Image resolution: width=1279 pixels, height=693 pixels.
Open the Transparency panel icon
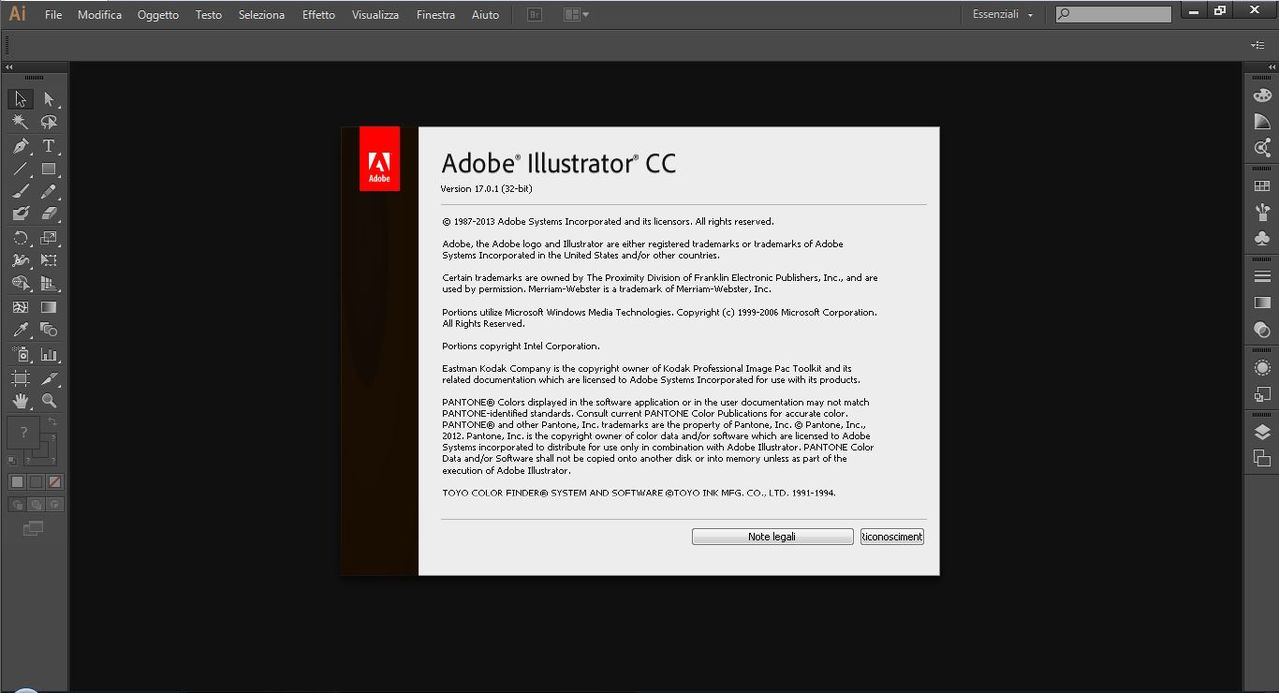point(1262,329)
